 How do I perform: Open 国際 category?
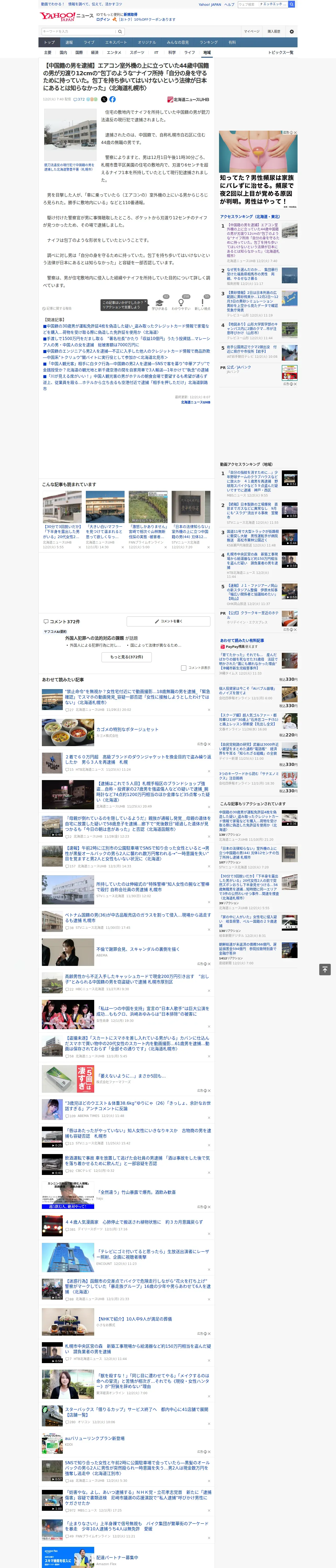(79, 52)
